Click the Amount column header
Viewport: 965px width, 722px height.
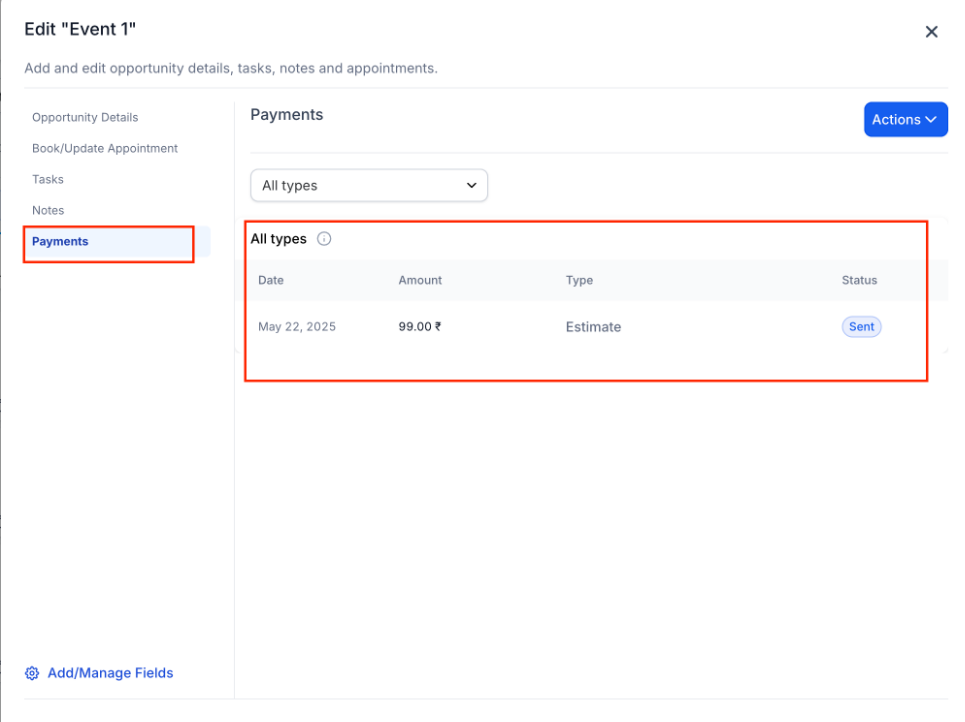pos(420,280)
